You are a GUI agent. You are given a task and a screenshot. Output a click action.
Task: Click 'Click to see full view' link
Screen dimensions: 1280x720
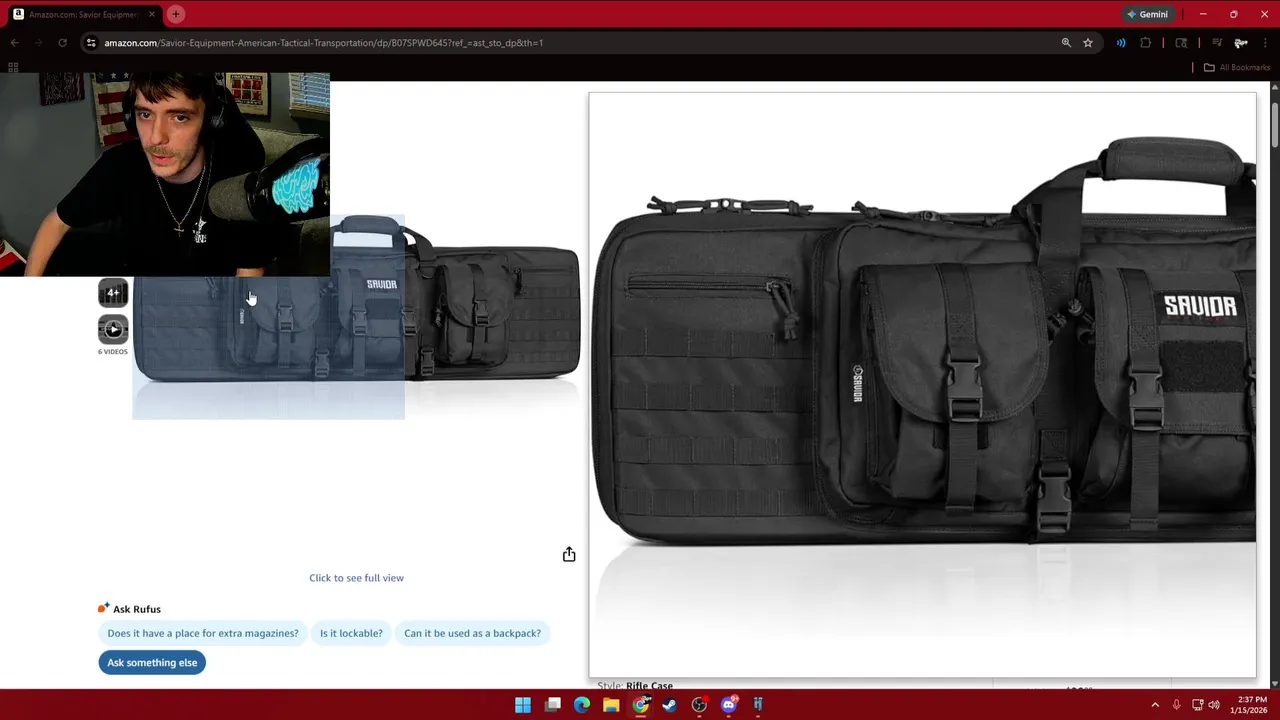356,578
